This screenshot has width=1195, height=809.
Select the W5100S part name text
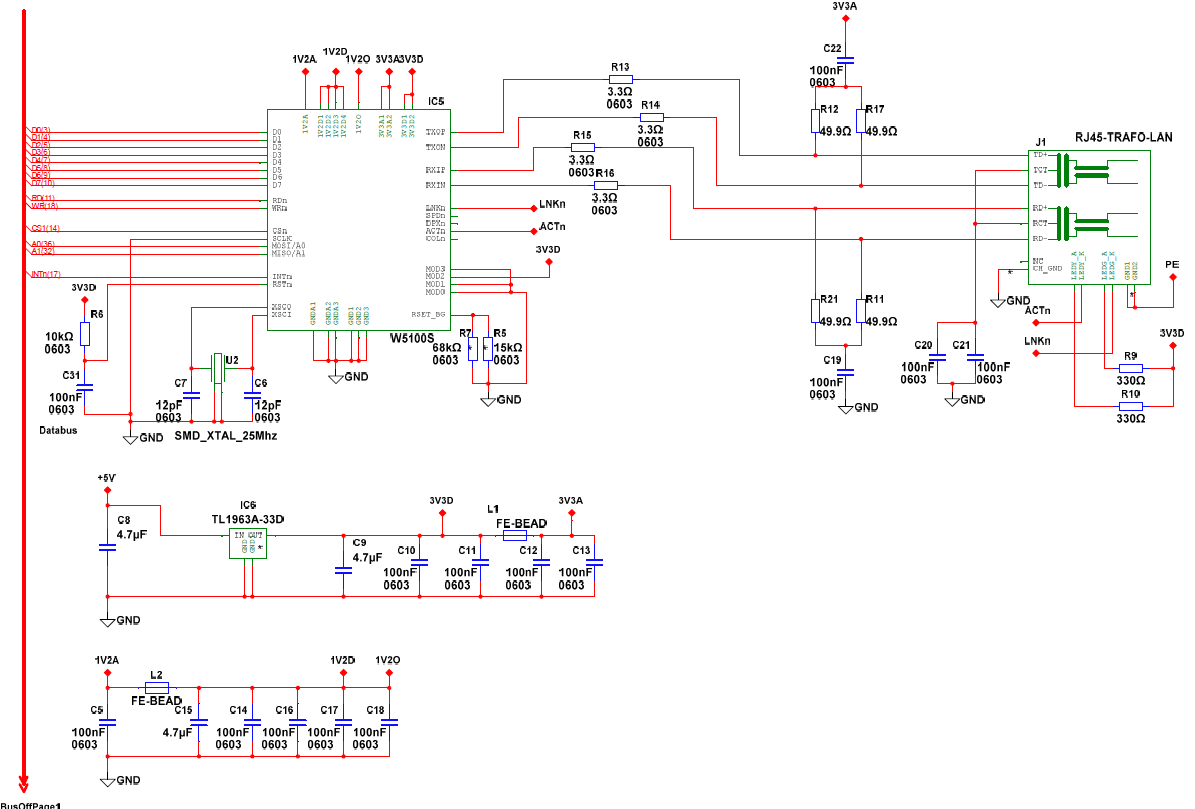coord(412,338)
